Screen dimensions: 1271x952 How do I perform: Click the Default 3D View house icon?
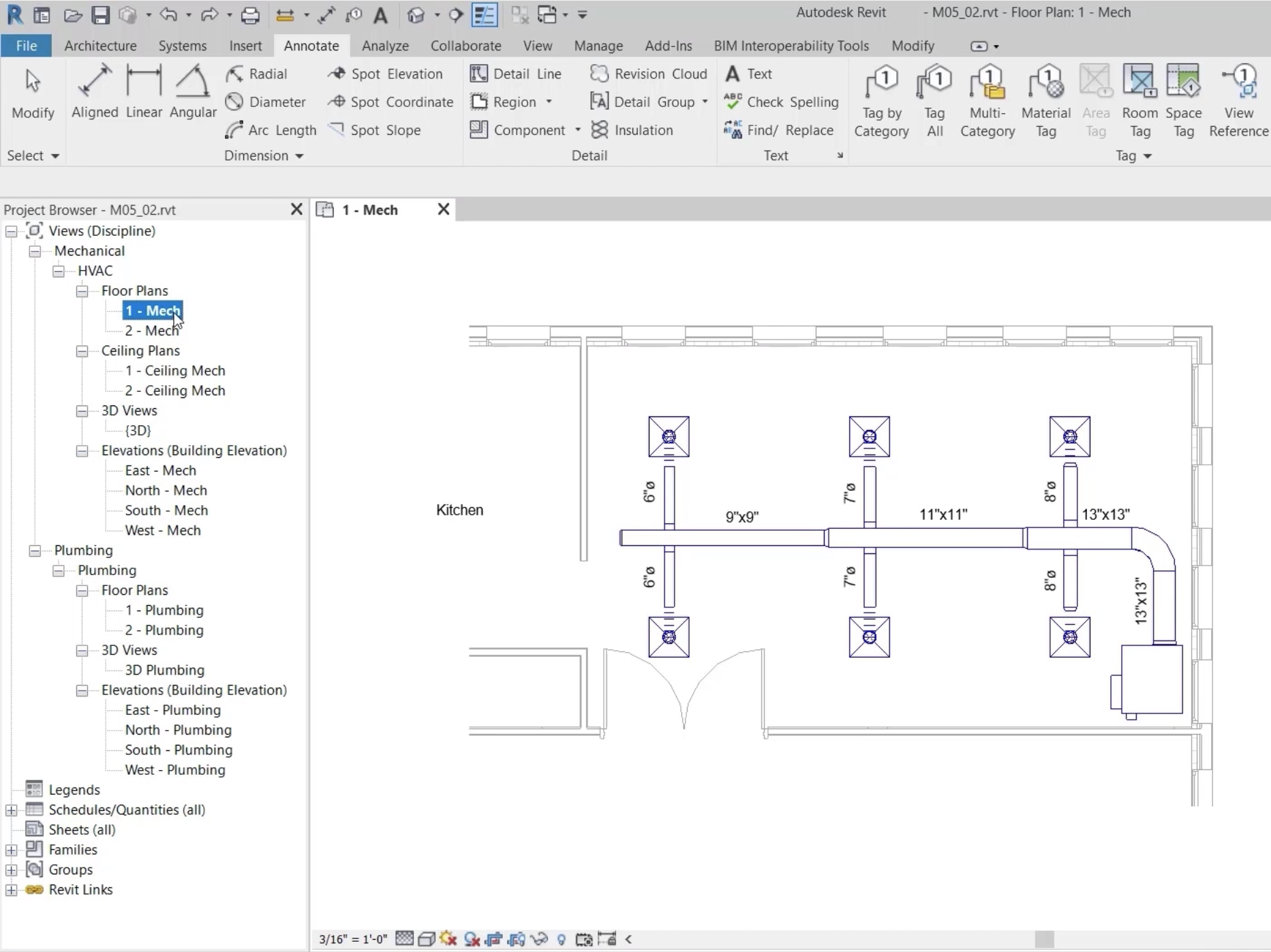[x=416, y=14]
